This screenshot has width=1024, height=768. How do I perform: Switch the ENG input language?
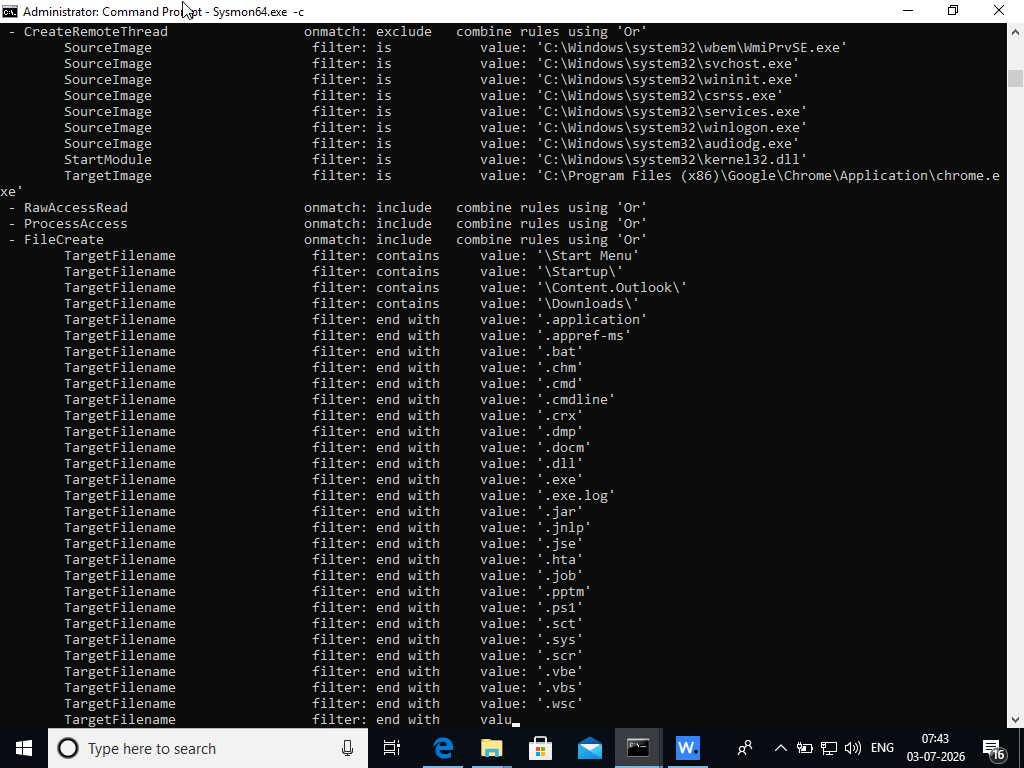tap(882, 748)
